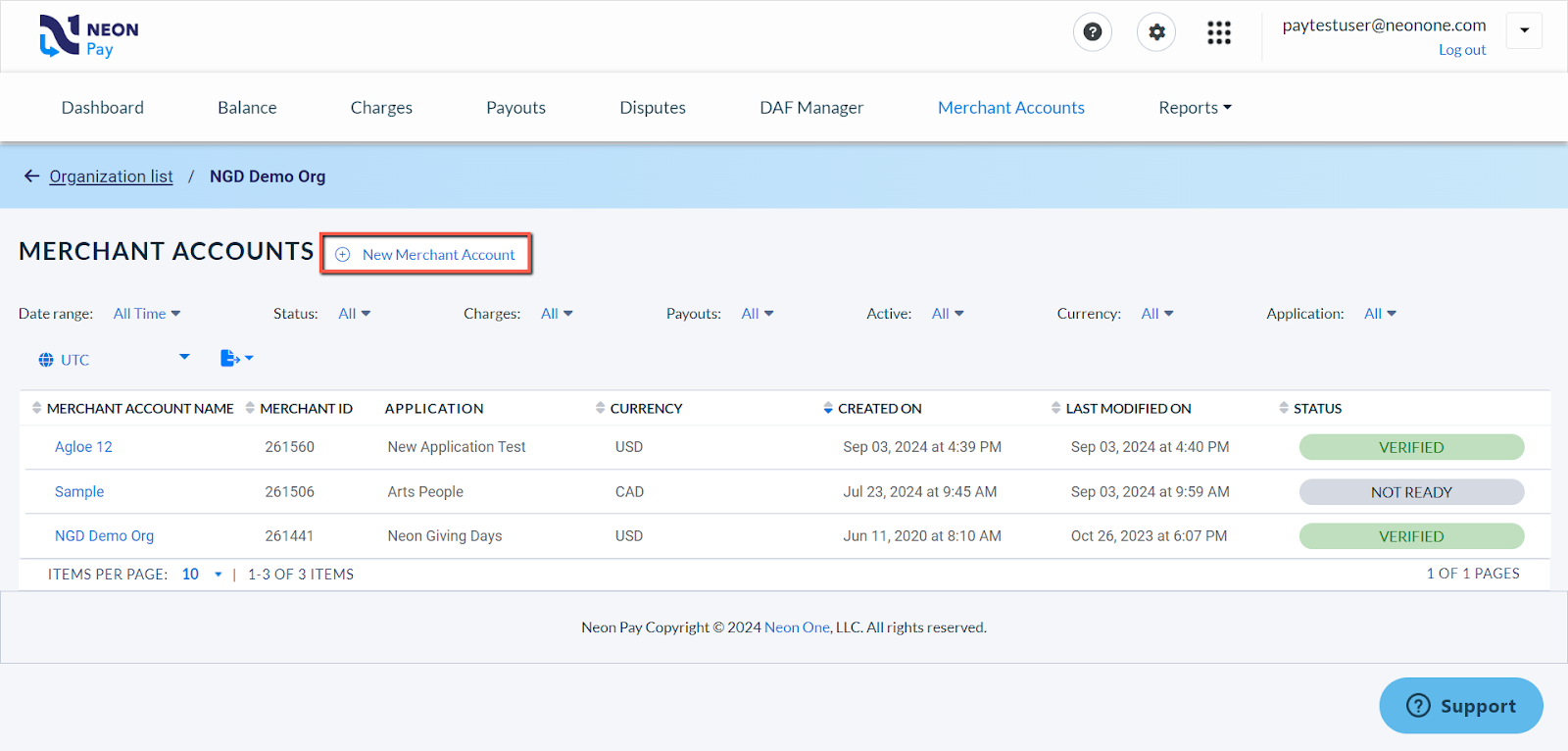Click the Neon Giving Days cell

point(445,536)
